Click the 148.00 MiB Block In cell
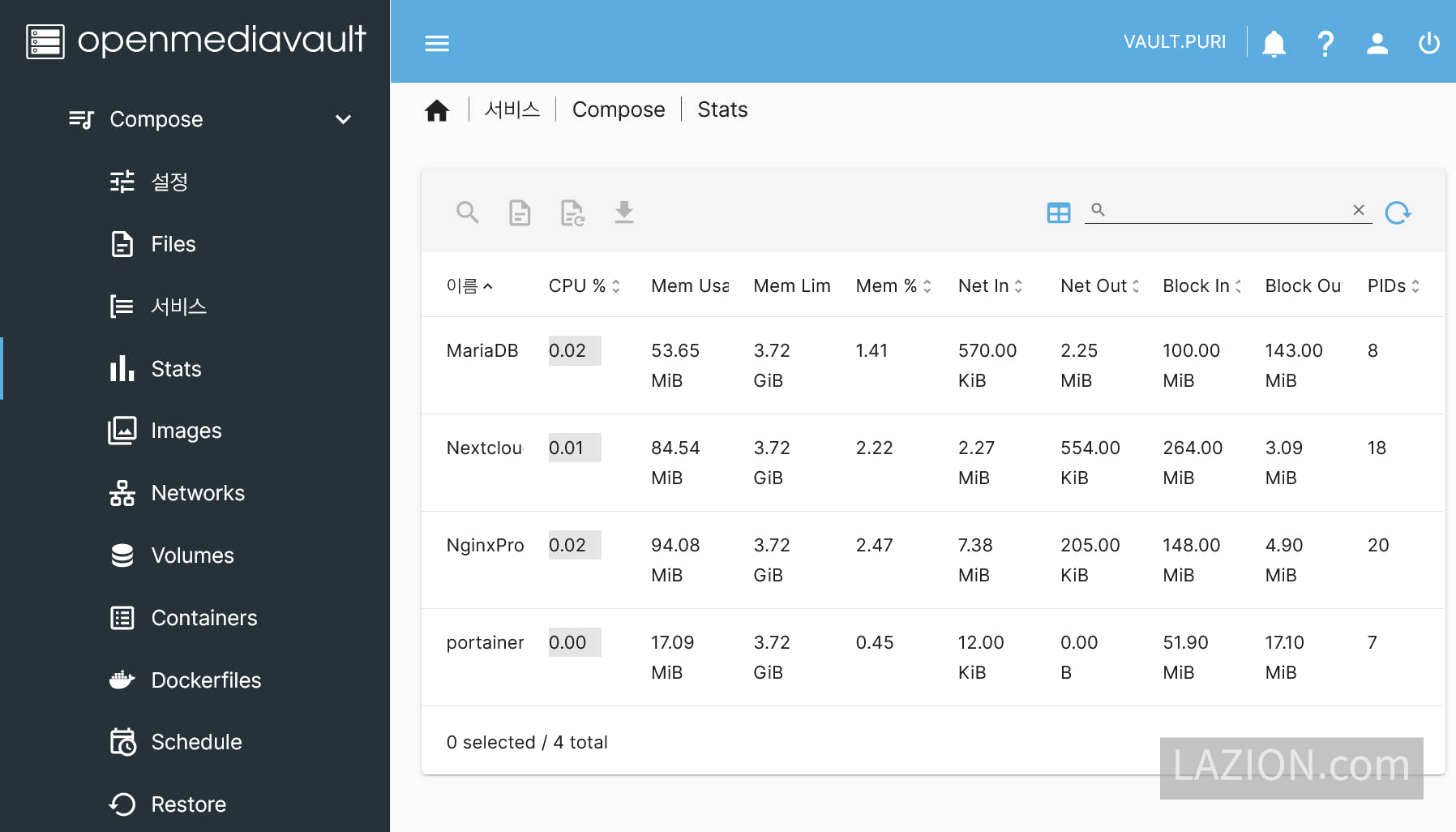The height and width of the screenshot is (832, 1456). 1192,560
